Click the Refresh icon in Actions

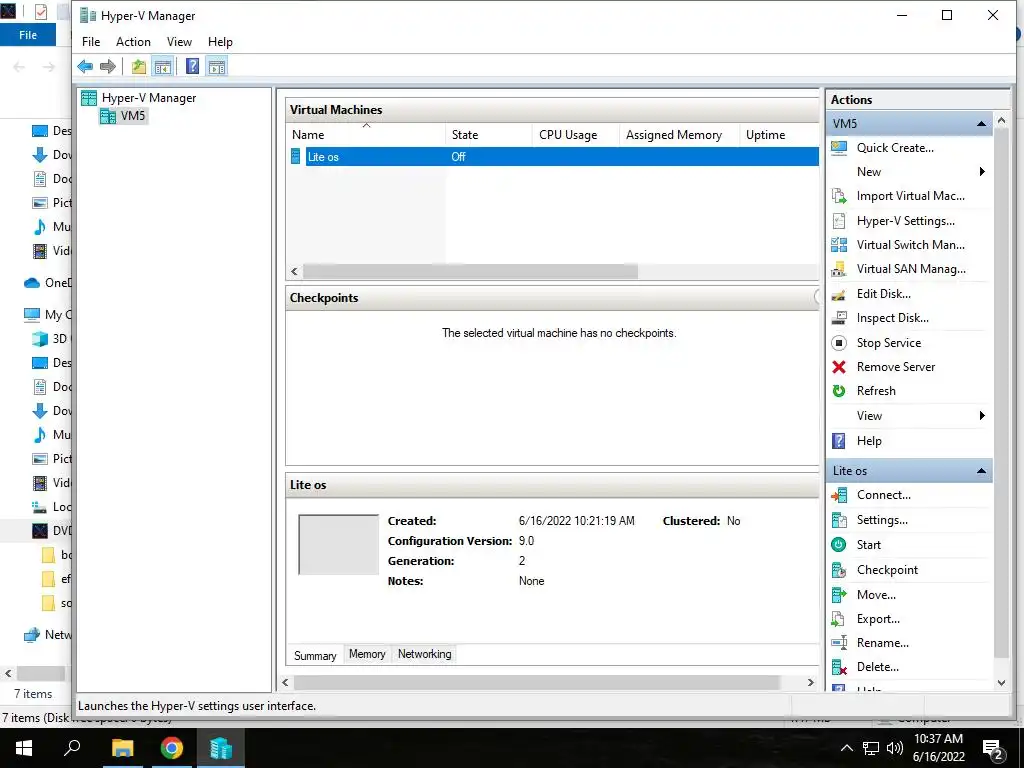(x=839, y=391)
